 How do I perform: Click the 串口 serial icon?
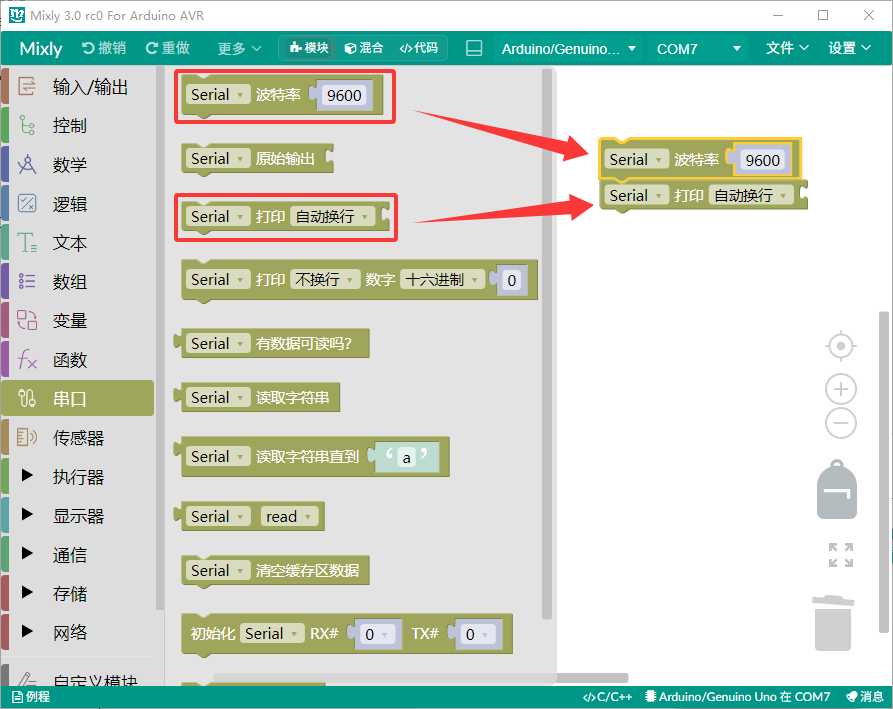(x=27, y=398)
